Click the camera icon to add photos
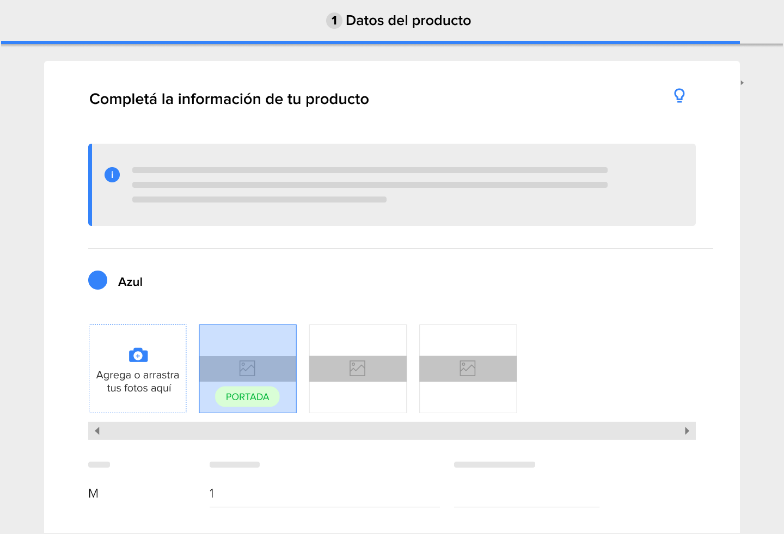Viewport: 784px width, 534px height. pyautogui.click(x=138, y=355)
